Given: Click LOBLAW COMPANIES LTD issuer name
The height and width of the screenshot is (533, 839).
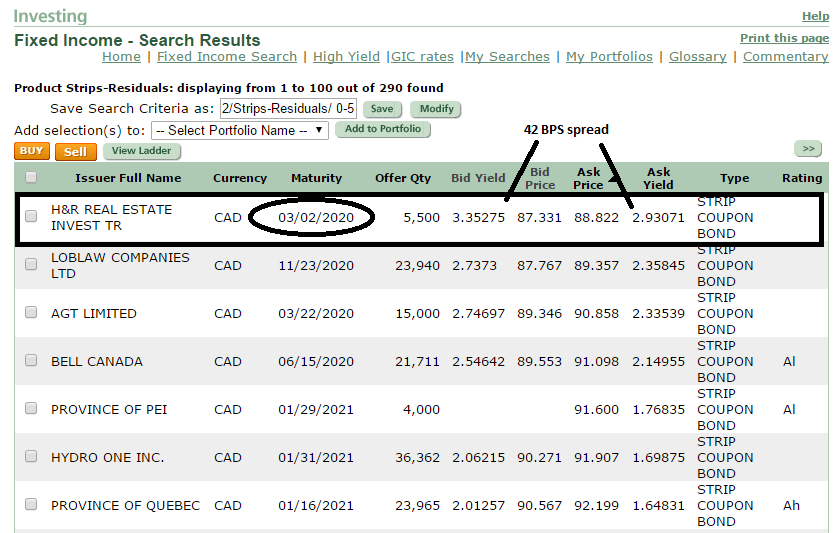Looking at the screenshot, I should click(x=120, y=265).
